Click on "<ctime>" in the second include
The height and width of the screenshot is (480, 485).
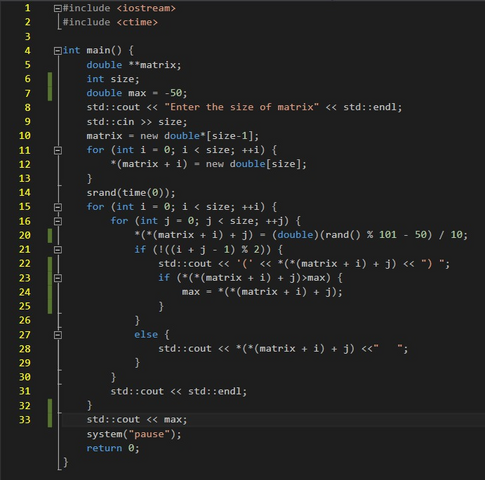tap(137, 22)
